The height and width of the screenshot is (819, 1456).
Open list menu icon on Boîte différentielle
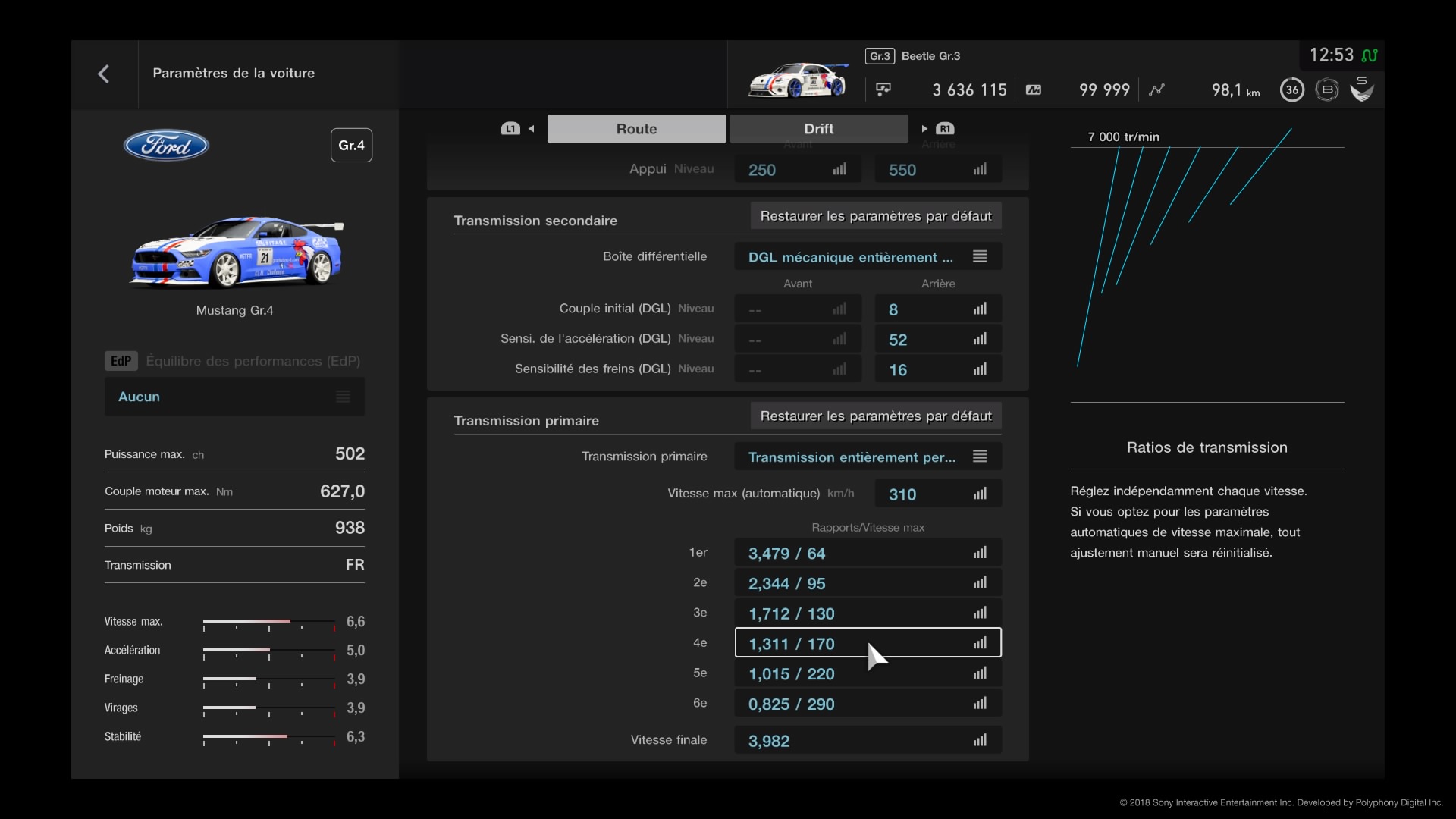click(980, 257)
